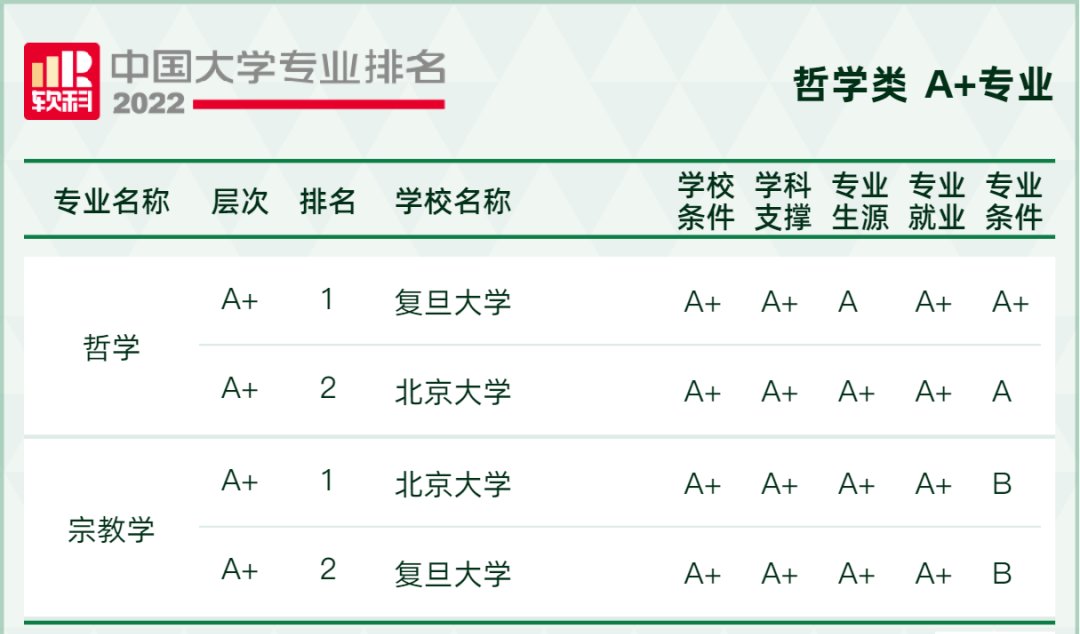Click the 学科支撑 column header

[783, 201]
